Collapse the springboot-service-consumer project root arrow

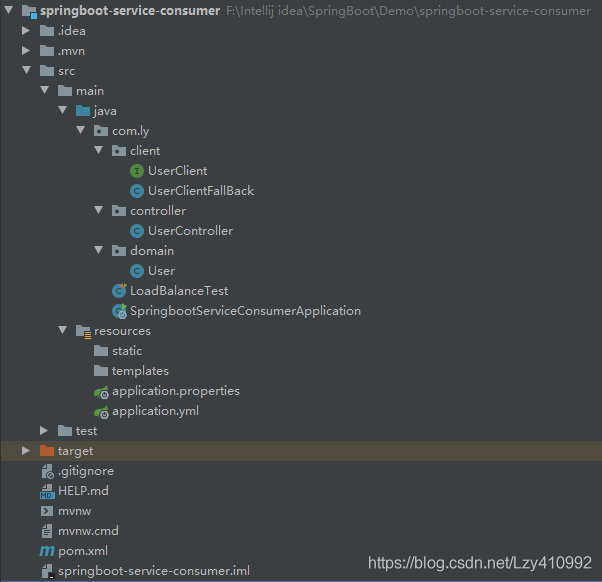[8, 10]
